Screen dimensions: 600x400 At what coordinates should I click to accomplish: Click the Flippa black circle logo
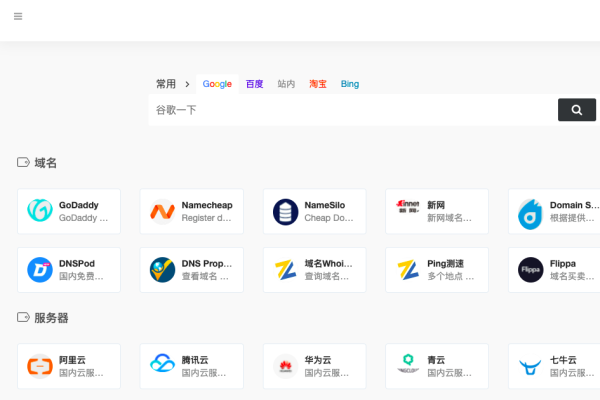[x=530, y=270]
